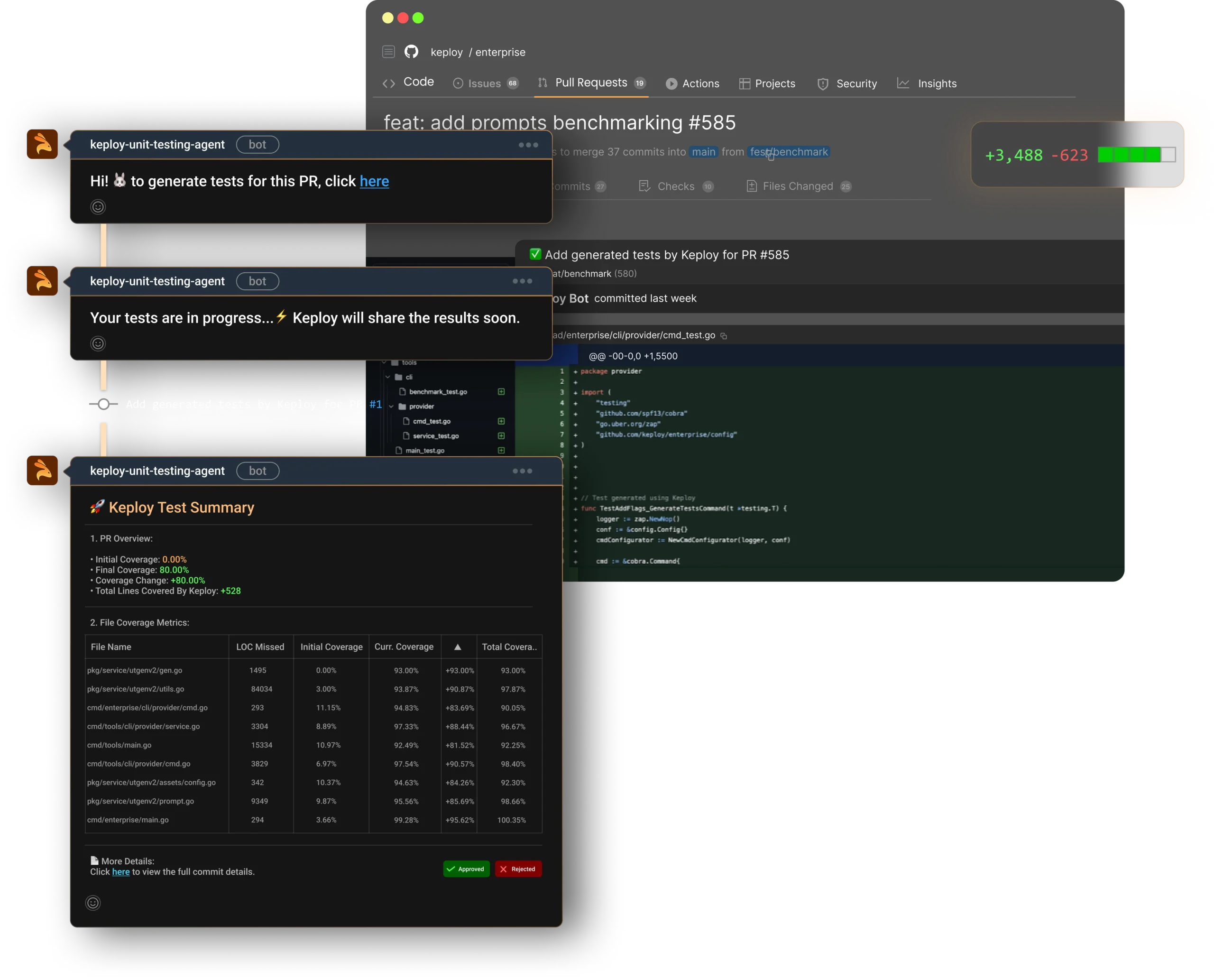The image size is (1214, 980).
Task: Click the Rejected button
Action: point(518,869)
